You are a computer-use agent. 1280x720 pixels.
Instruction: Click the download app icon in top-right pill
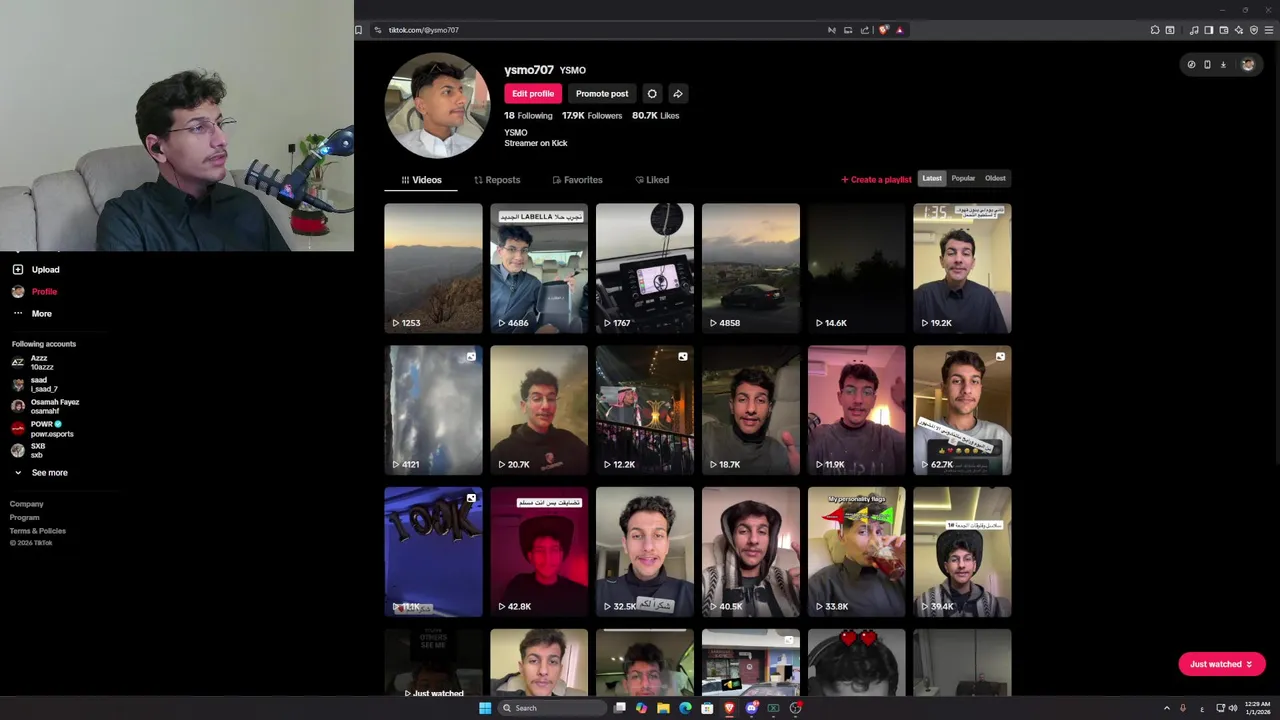pos(1223,64)
